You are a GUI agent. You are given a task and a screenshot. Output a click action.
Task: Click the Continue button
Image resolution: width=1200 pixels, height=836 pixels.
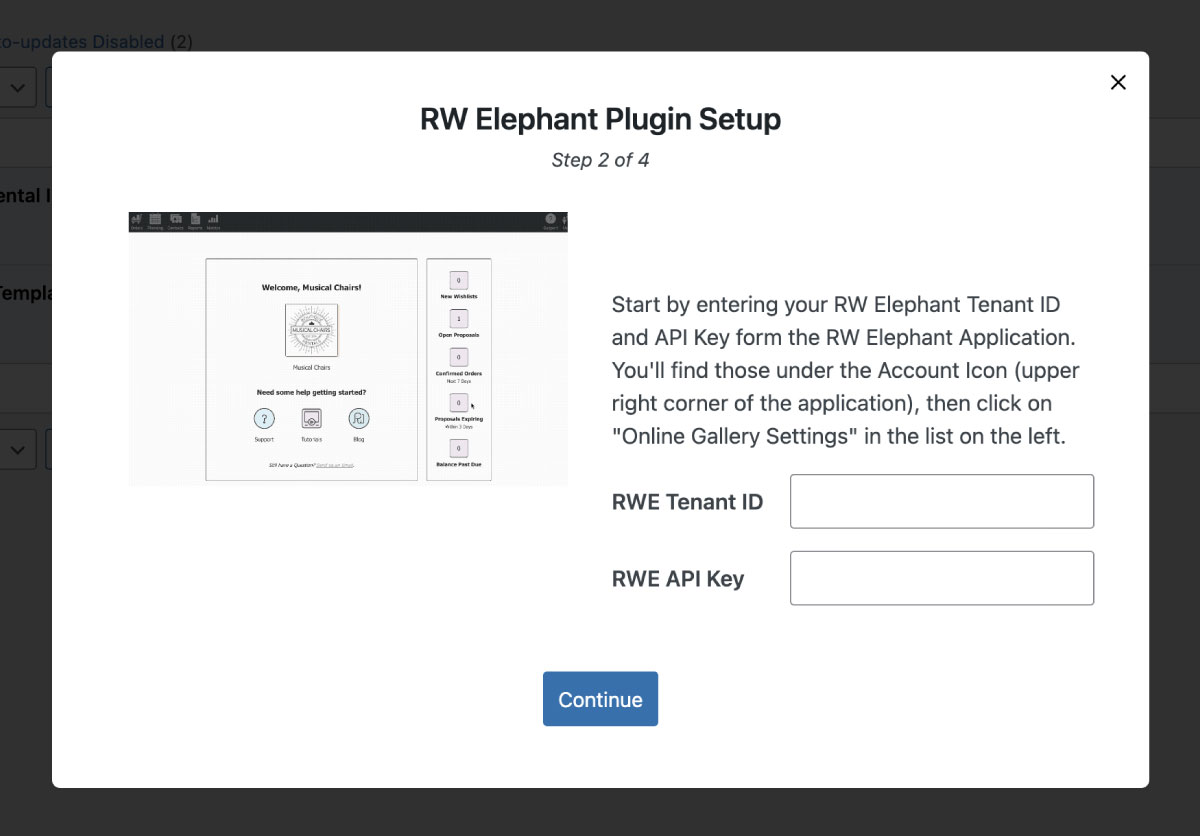coord(600,699)
